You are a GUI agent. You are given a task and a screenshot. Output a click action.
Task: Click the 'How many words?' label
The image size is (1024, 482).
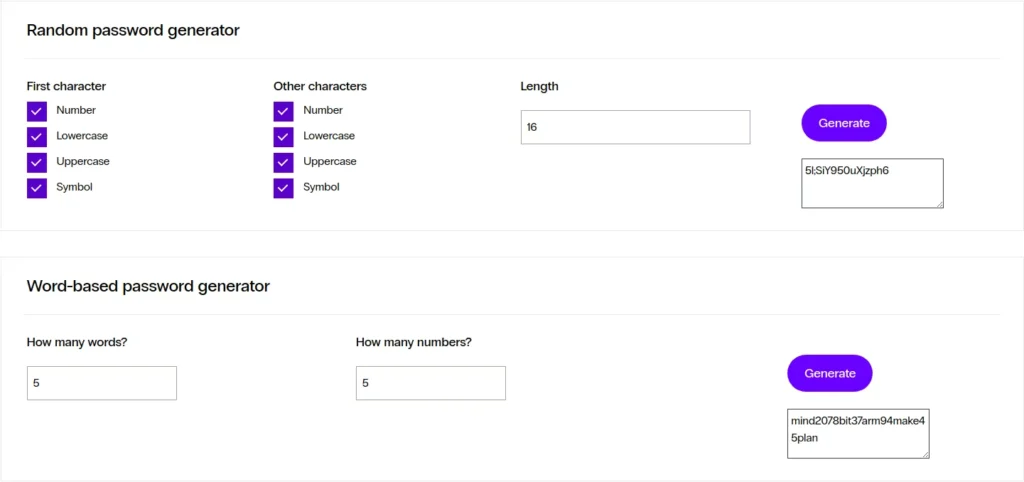(77, 342)
